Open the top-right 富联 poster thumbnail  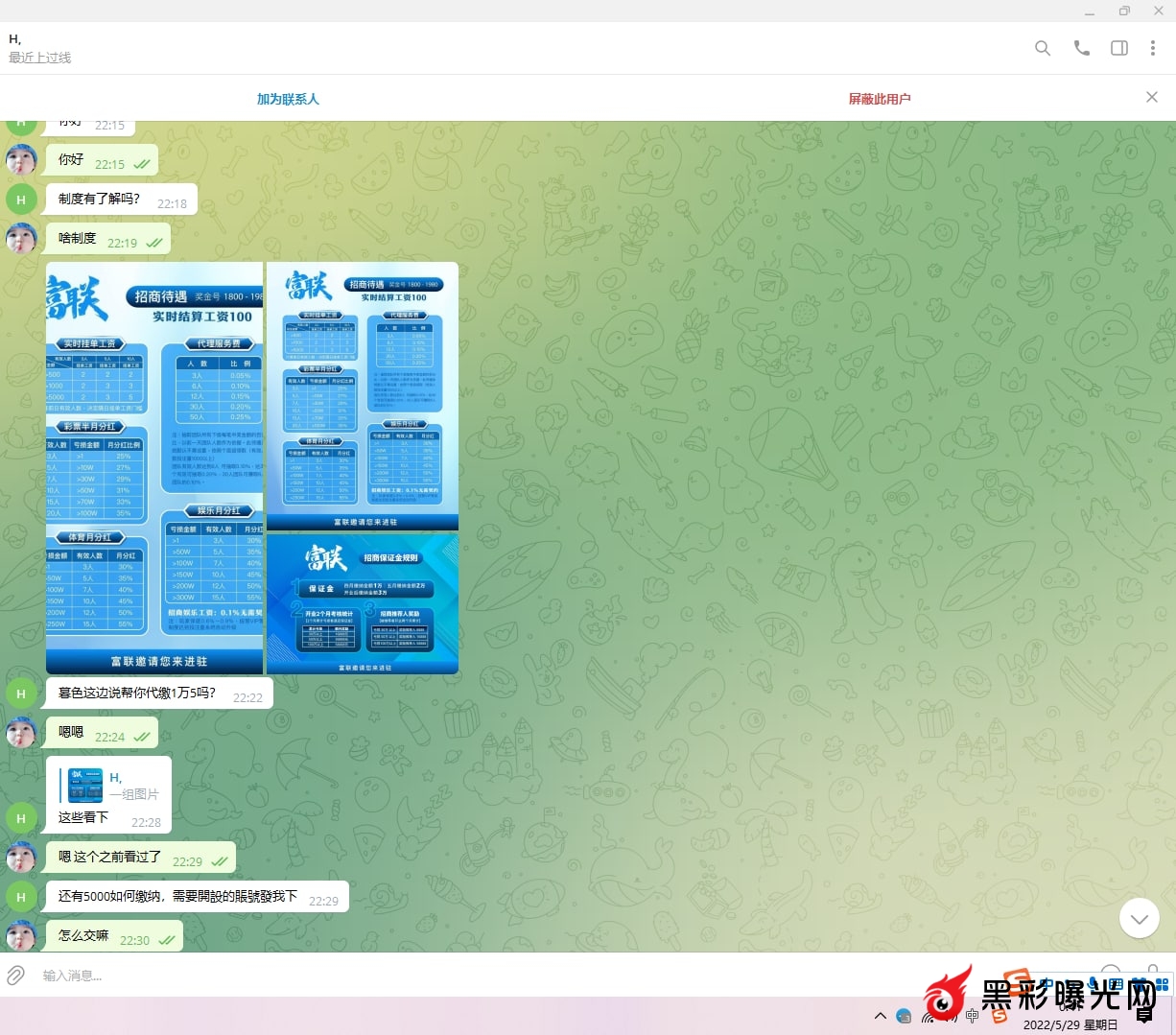coord(363,395)
